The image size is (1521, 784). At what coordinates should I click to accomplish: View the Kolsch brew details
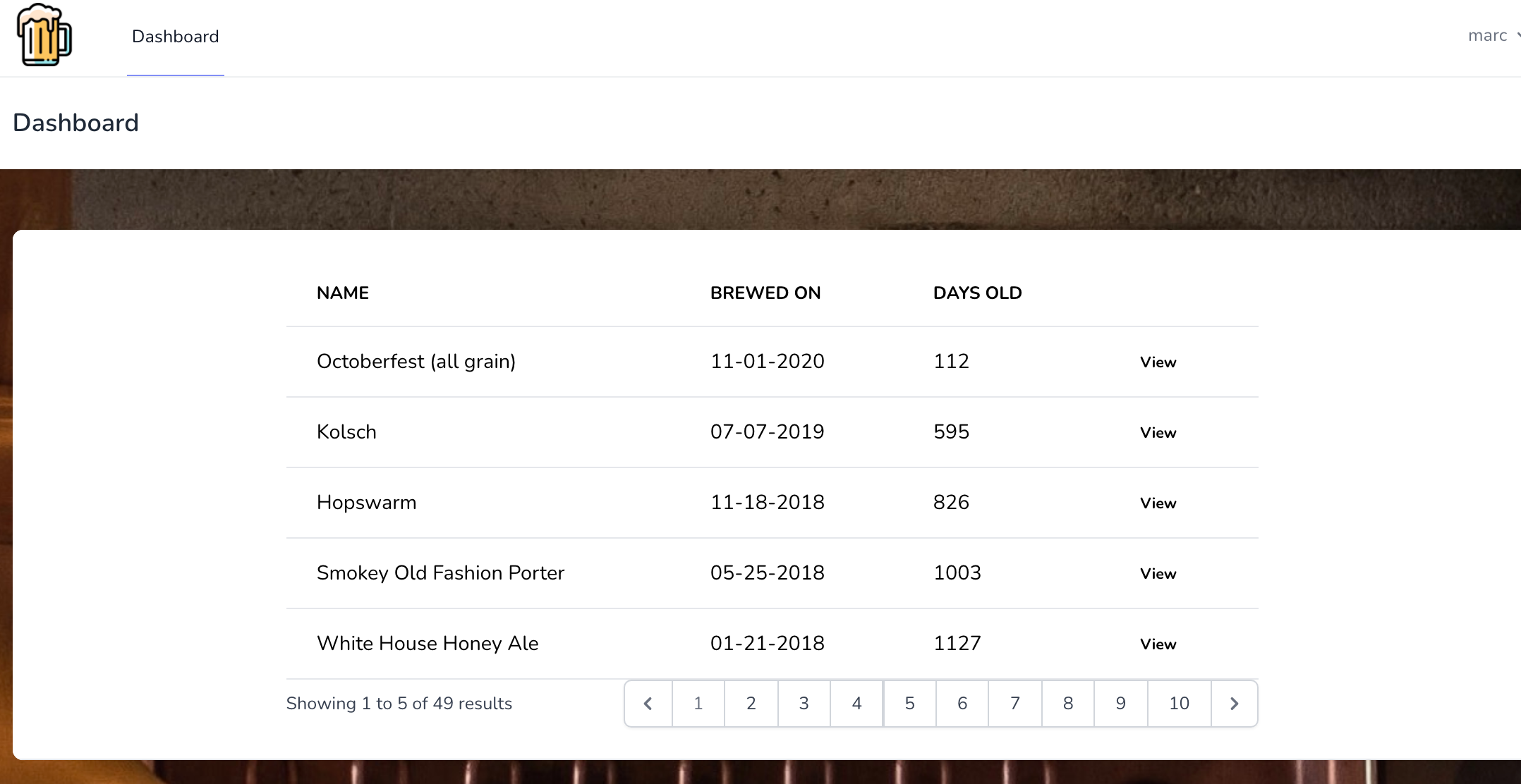(1158, 432)
